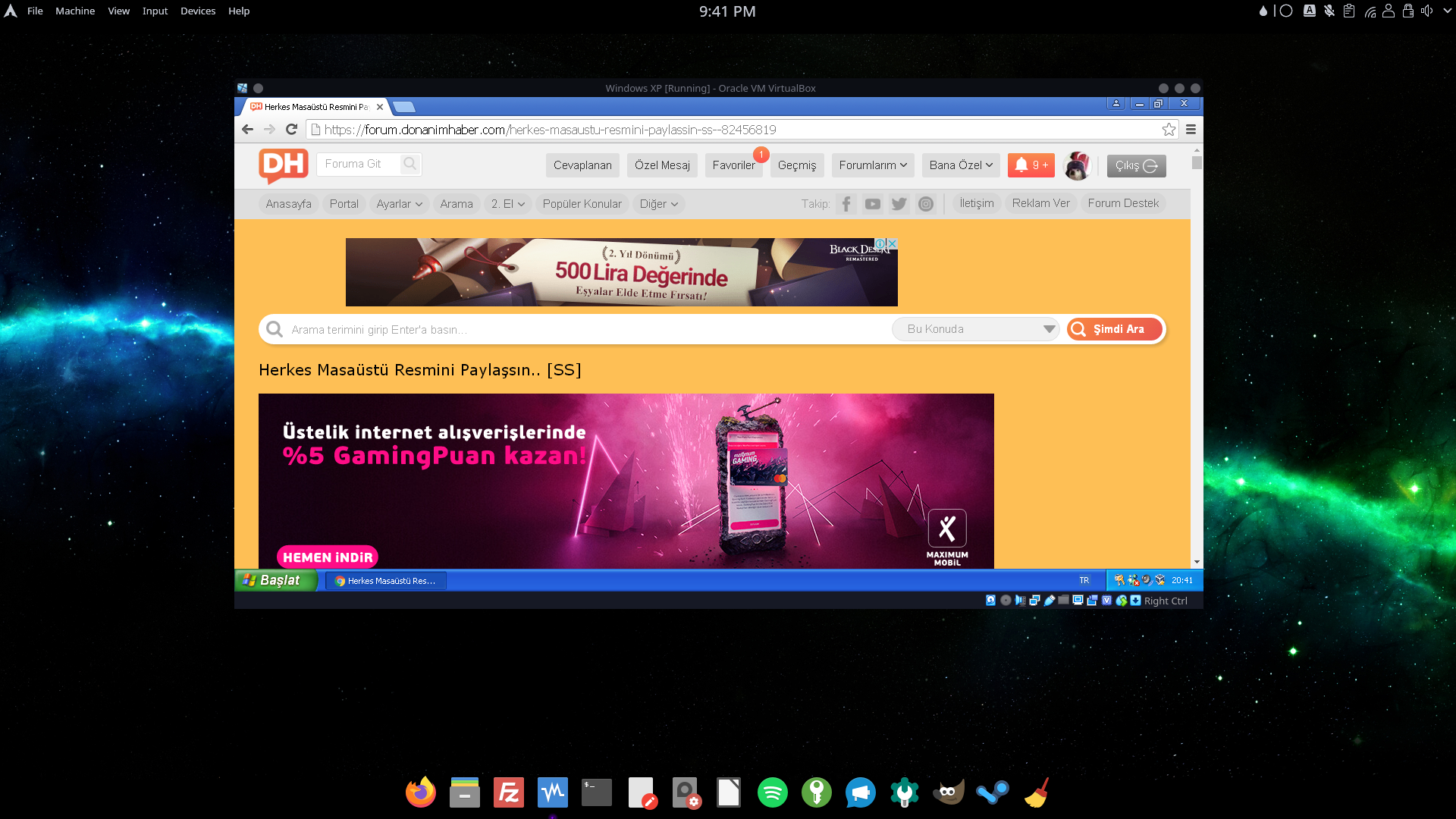This screenshot has height=819, width=1456.
Task: Open the terminal from the dock
Action: coord(597,792)
